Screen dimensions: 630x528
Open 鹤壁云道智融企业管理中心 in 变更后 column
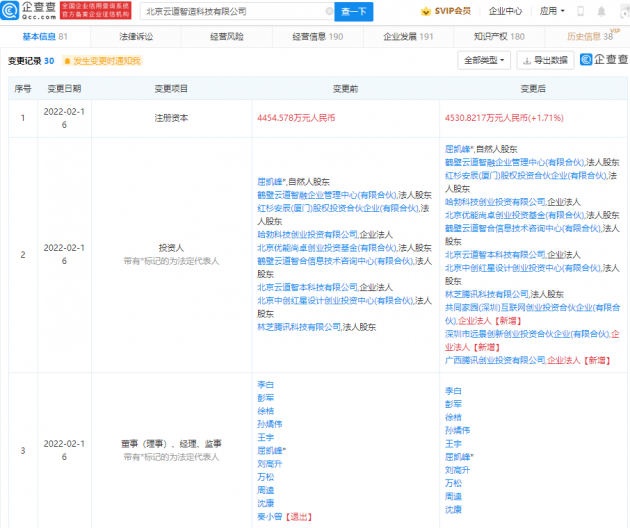coord(514,162)
